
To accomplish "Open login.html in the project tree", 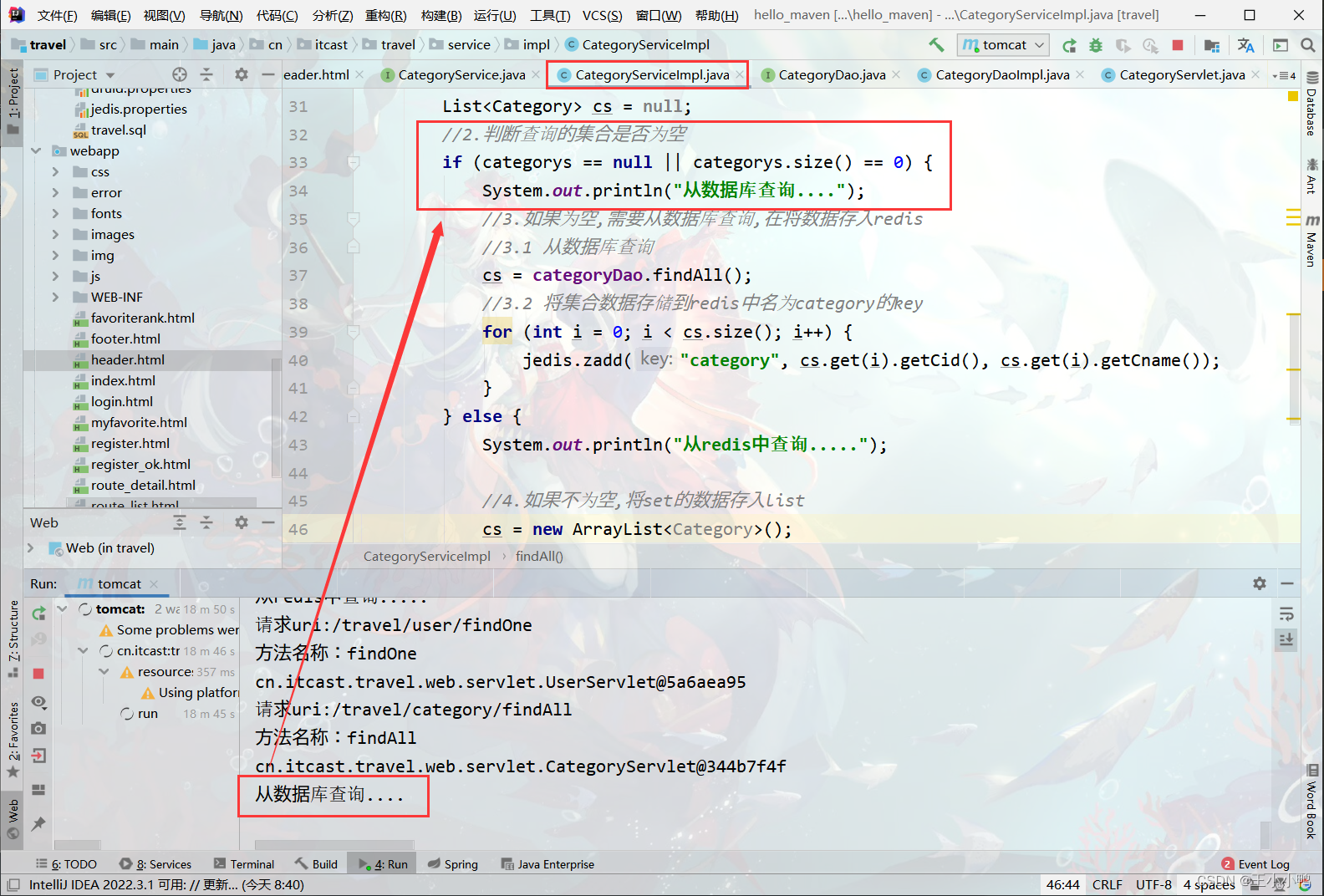I will 122,402.
